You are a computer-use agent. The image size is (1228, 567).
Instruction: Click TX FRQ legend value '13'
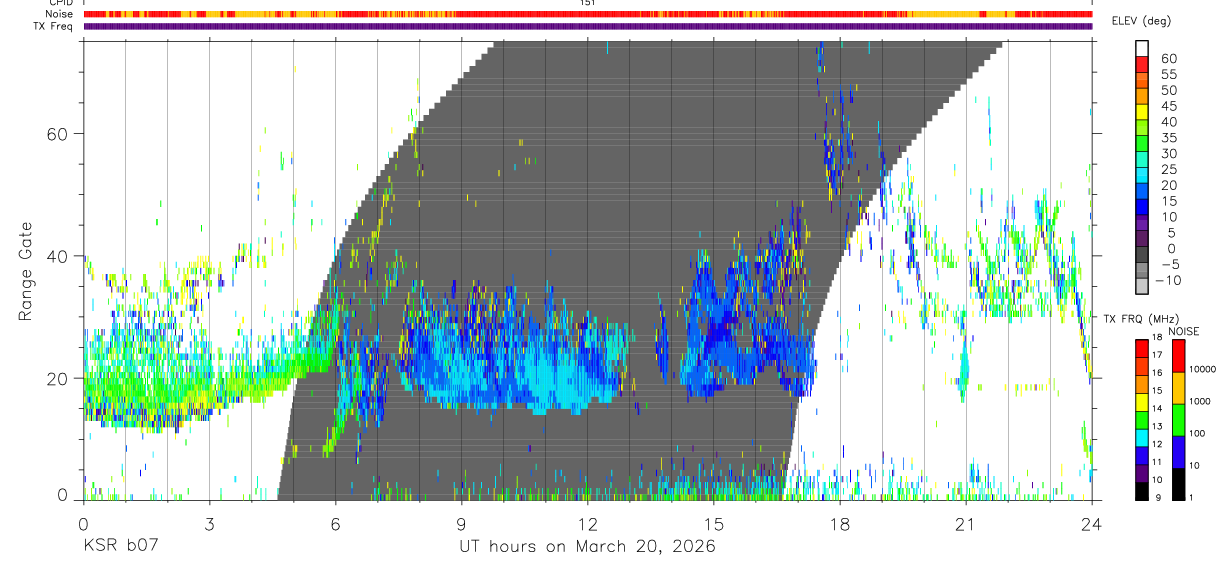point(1157,426)
